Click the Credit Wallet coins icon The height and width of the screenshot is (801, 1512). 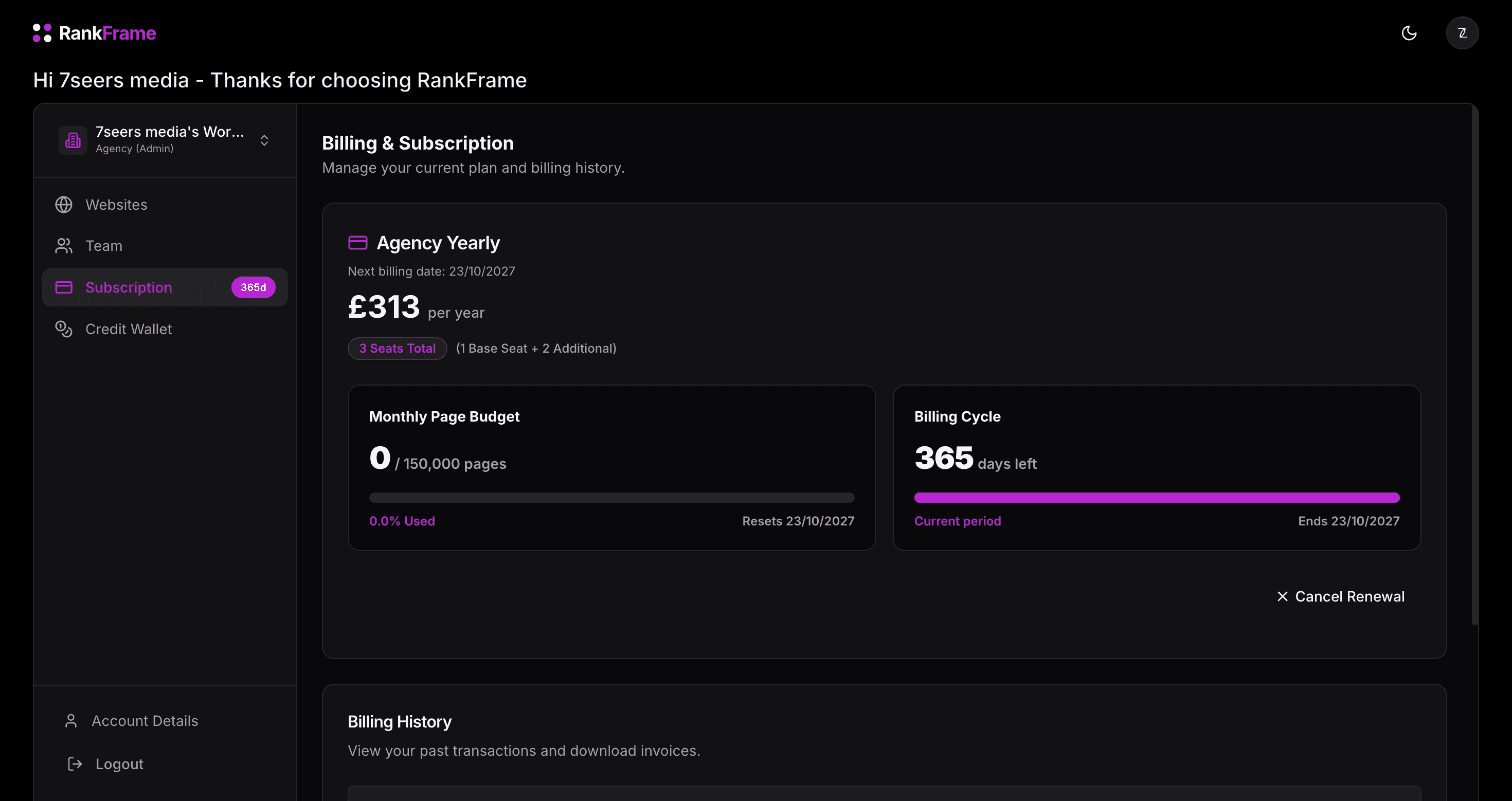(64, 329)
